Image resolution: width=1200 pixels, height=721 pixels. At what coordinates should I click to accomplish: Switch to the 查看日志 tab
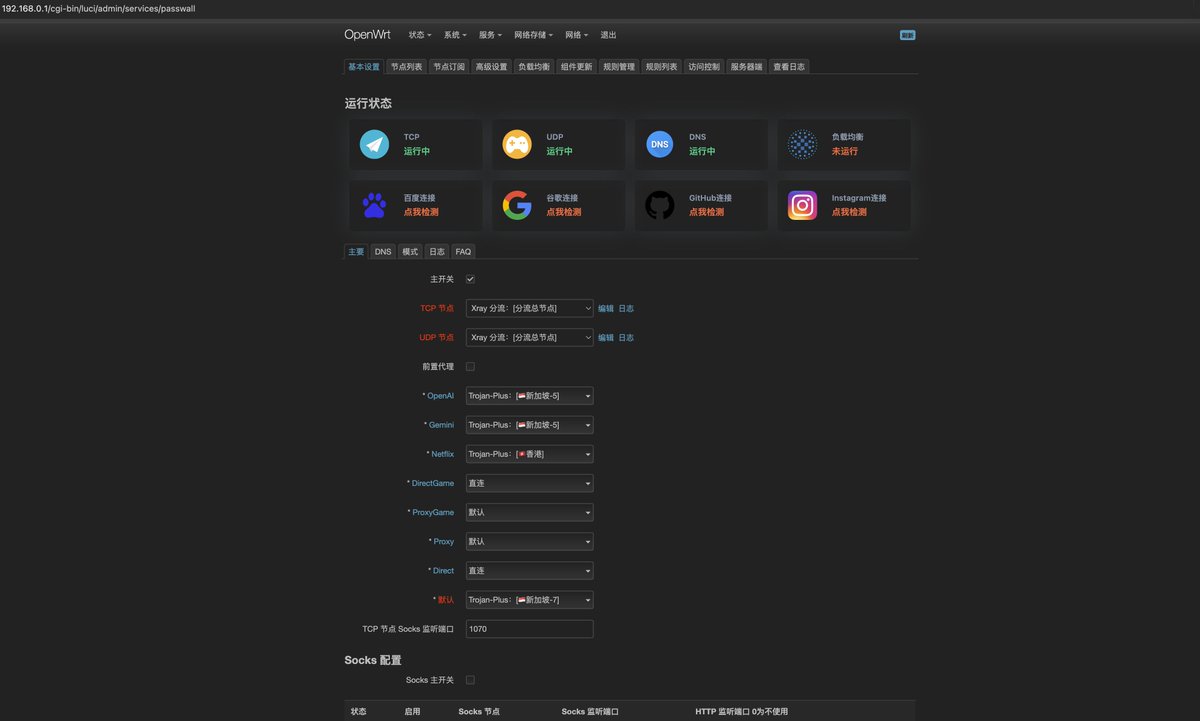click(789, 67)
